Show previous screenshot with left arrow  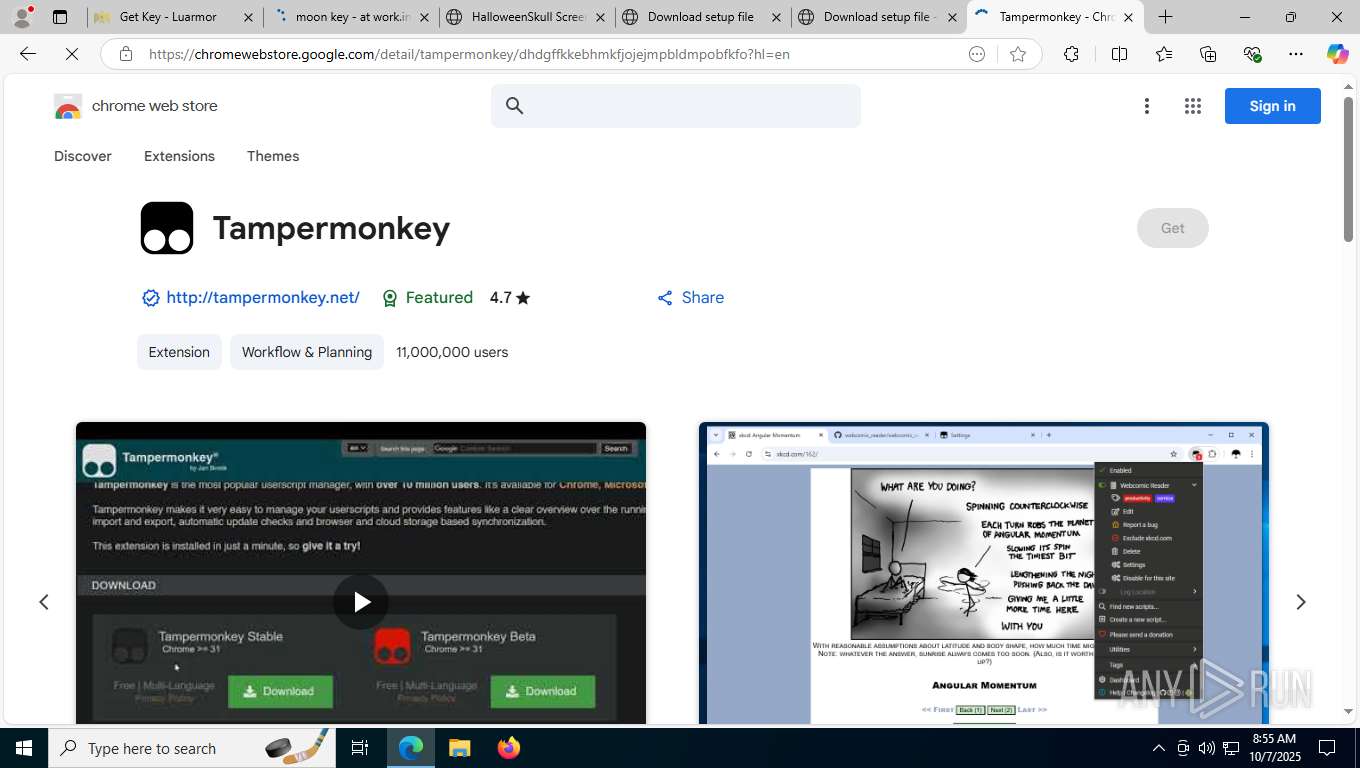click(44, 602)
